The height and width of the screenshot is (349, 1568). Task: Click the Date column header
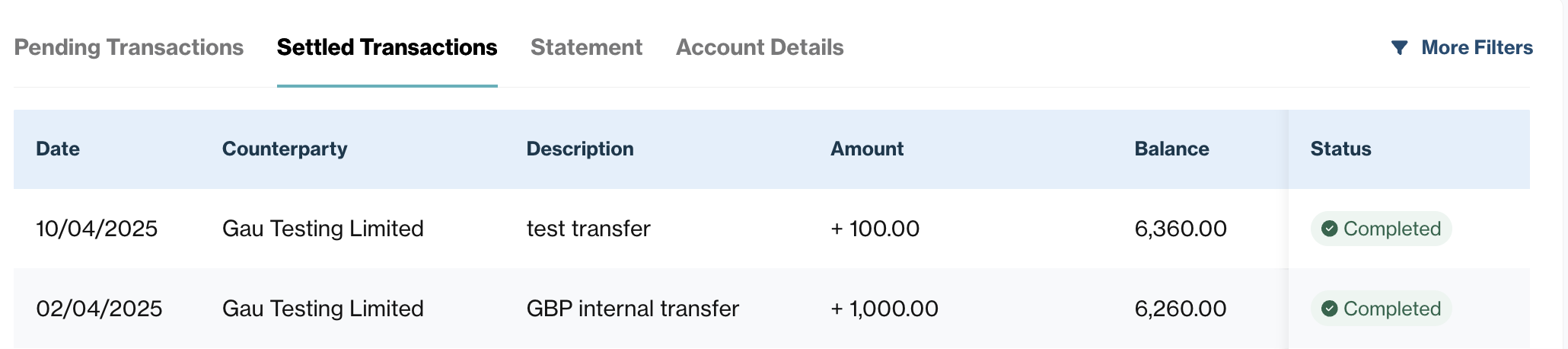coord(58,149)
